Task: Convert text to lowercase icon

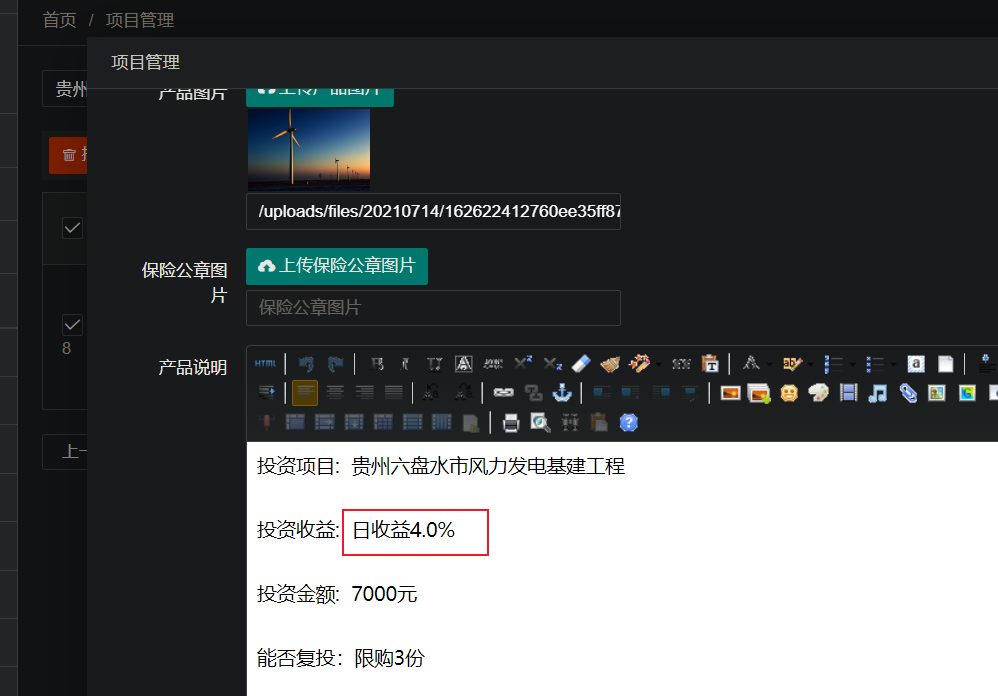Action: point(463,393)
